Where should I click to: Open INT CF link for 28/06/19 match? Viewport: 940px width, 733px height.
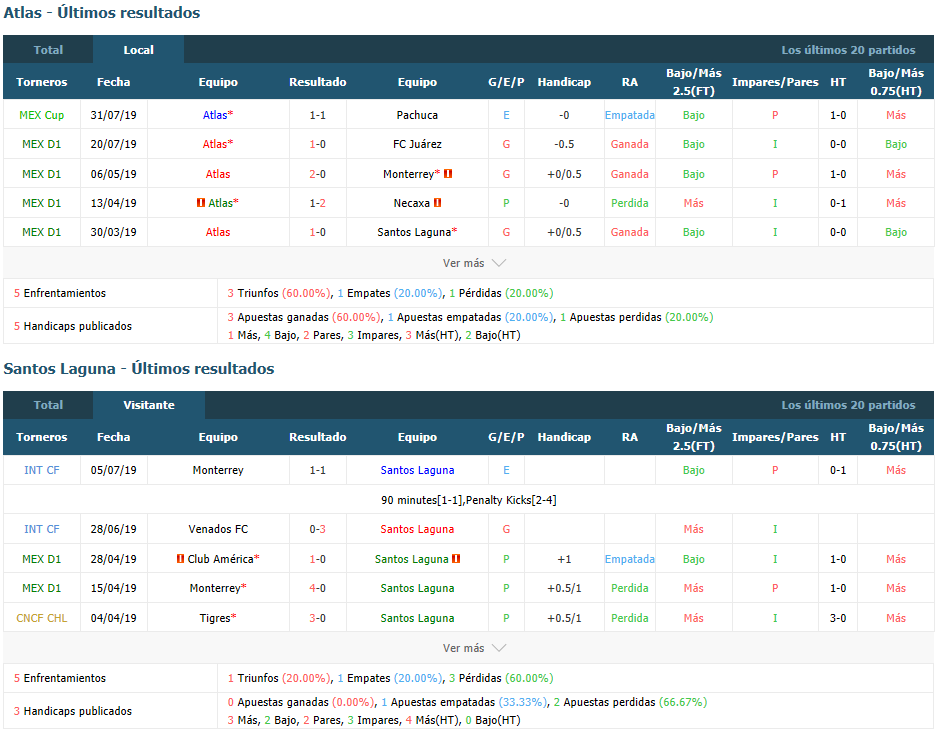41,529
